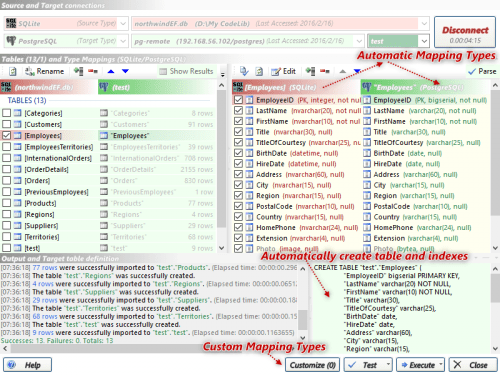Click the Customize (0) button
The image size is (500, 375).
click(x=312, y=365)
